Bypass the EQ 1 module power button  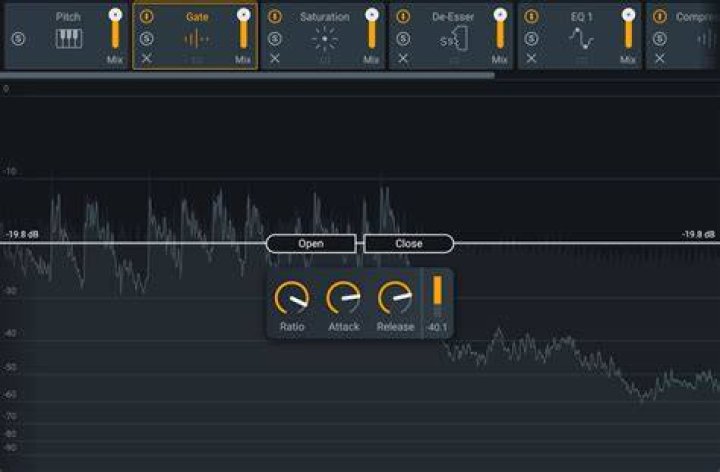point(531,17)
